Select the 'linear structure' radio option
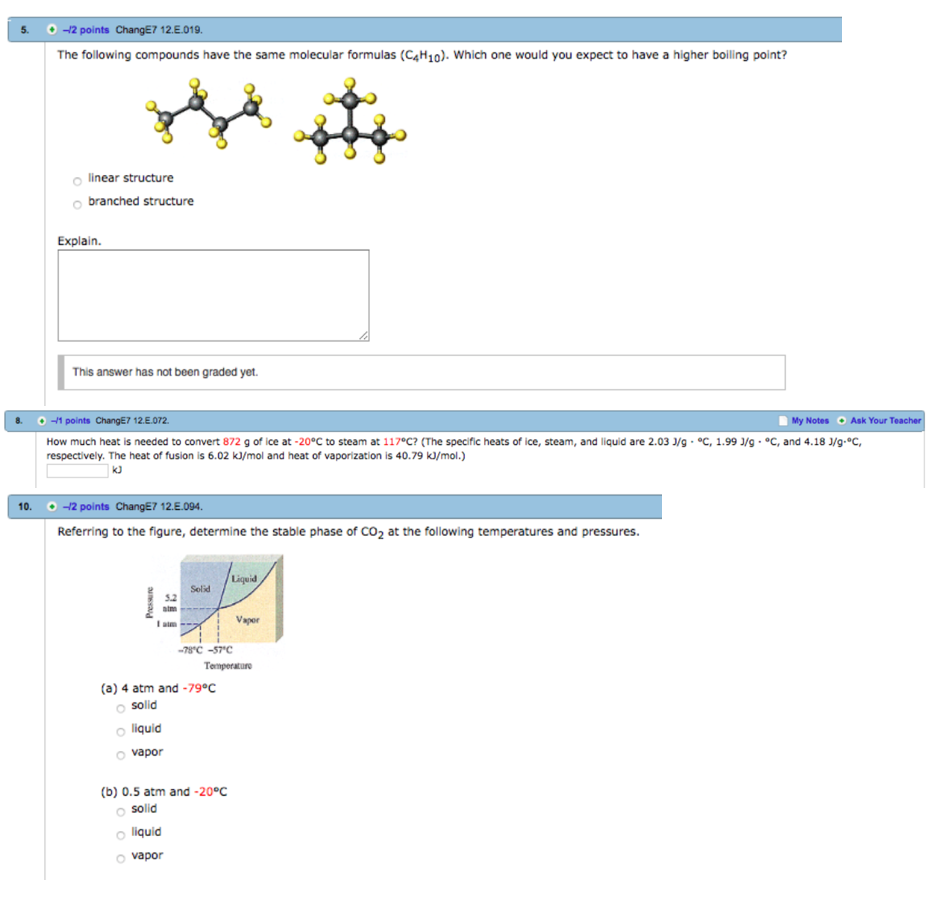 (76, 181)
